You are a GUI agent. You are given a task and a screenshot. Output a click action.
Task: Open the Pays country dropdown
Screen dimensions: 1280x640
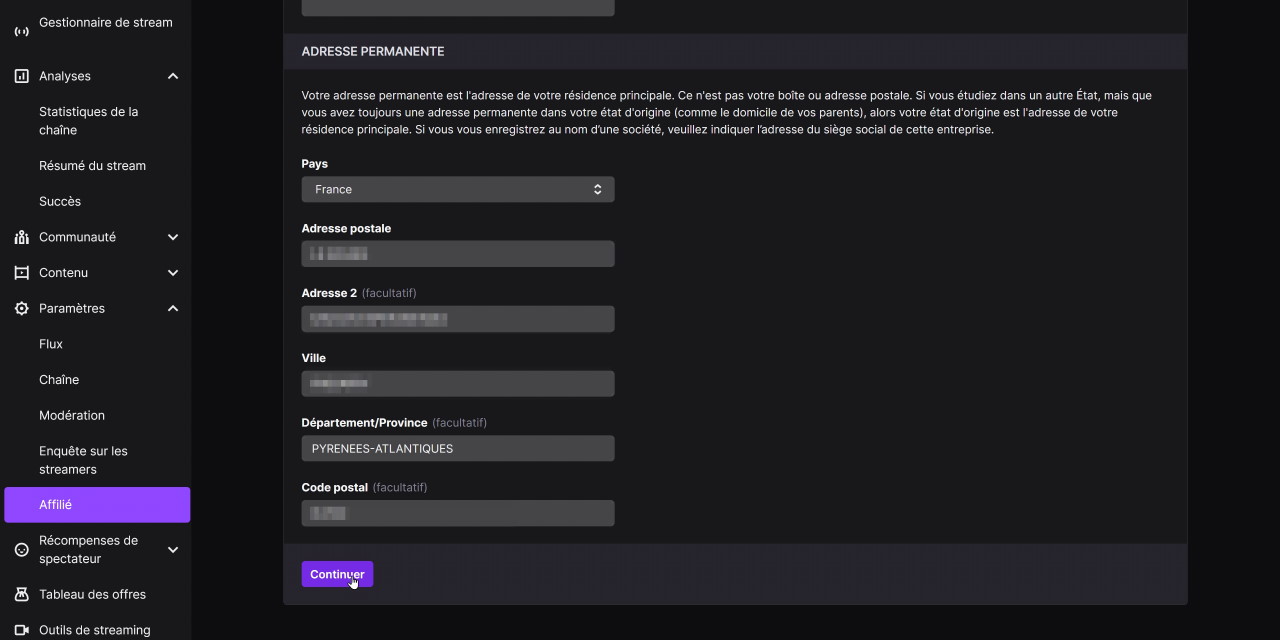coord(457,190)
